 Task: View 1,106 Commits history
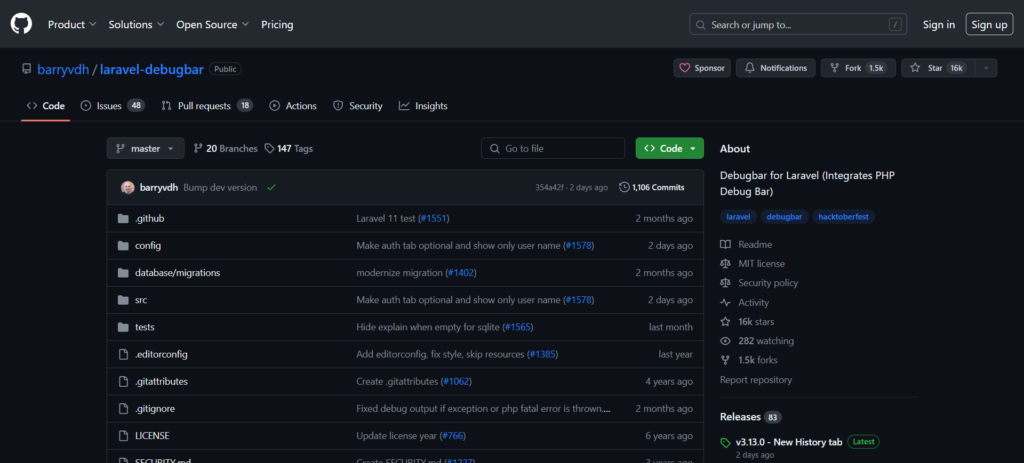652,187
